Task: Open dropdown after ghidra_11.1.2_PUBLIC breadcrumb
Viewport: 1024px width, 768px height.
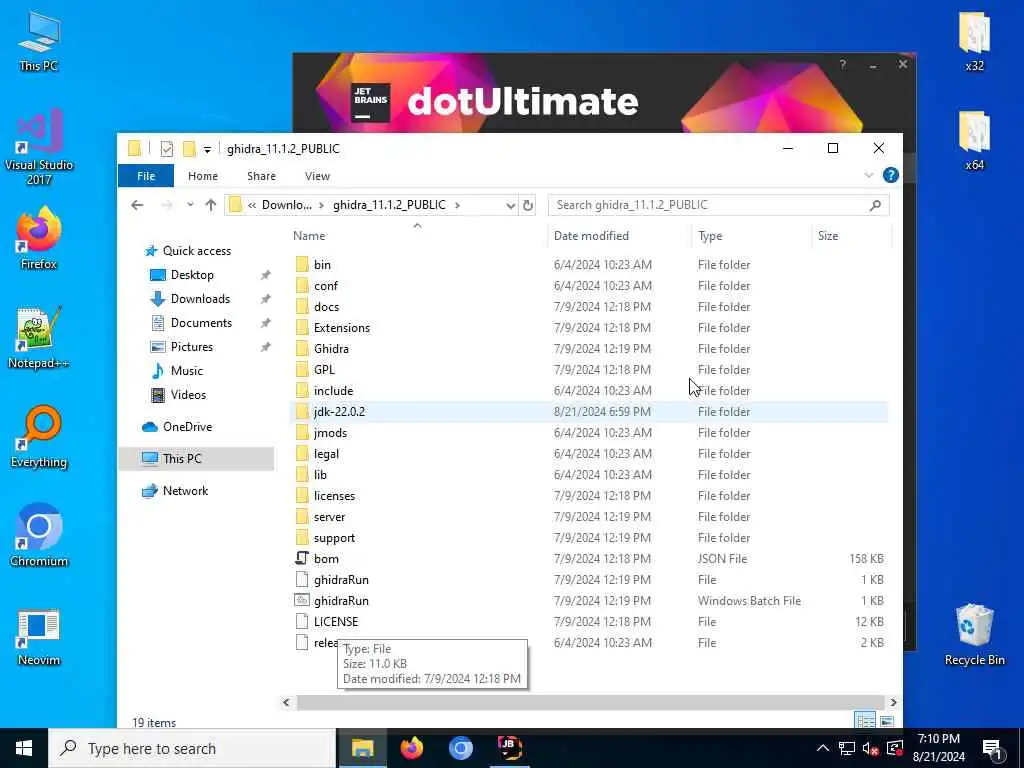Action: pos(457,205)
